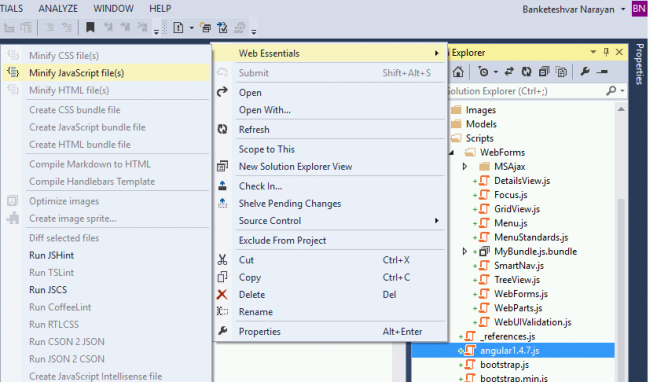Image resolution: width=650 pixels, height=382 pixels.
Task: Collapse the WebForms folder arrow
Action: [452, 152]
